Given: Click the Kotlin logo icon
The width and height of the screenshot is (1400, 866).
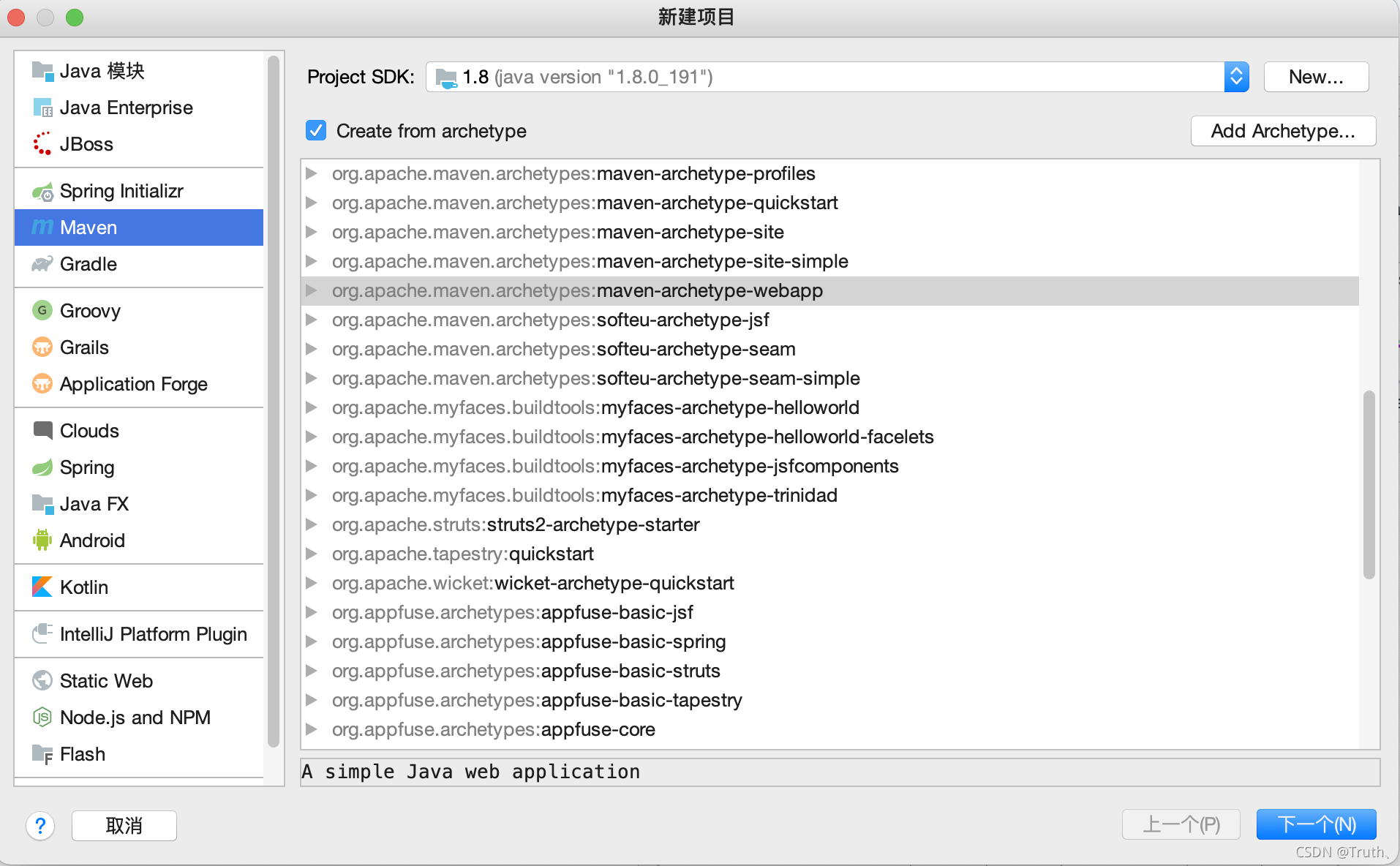Looking at the screenshot, I should 42,587.
